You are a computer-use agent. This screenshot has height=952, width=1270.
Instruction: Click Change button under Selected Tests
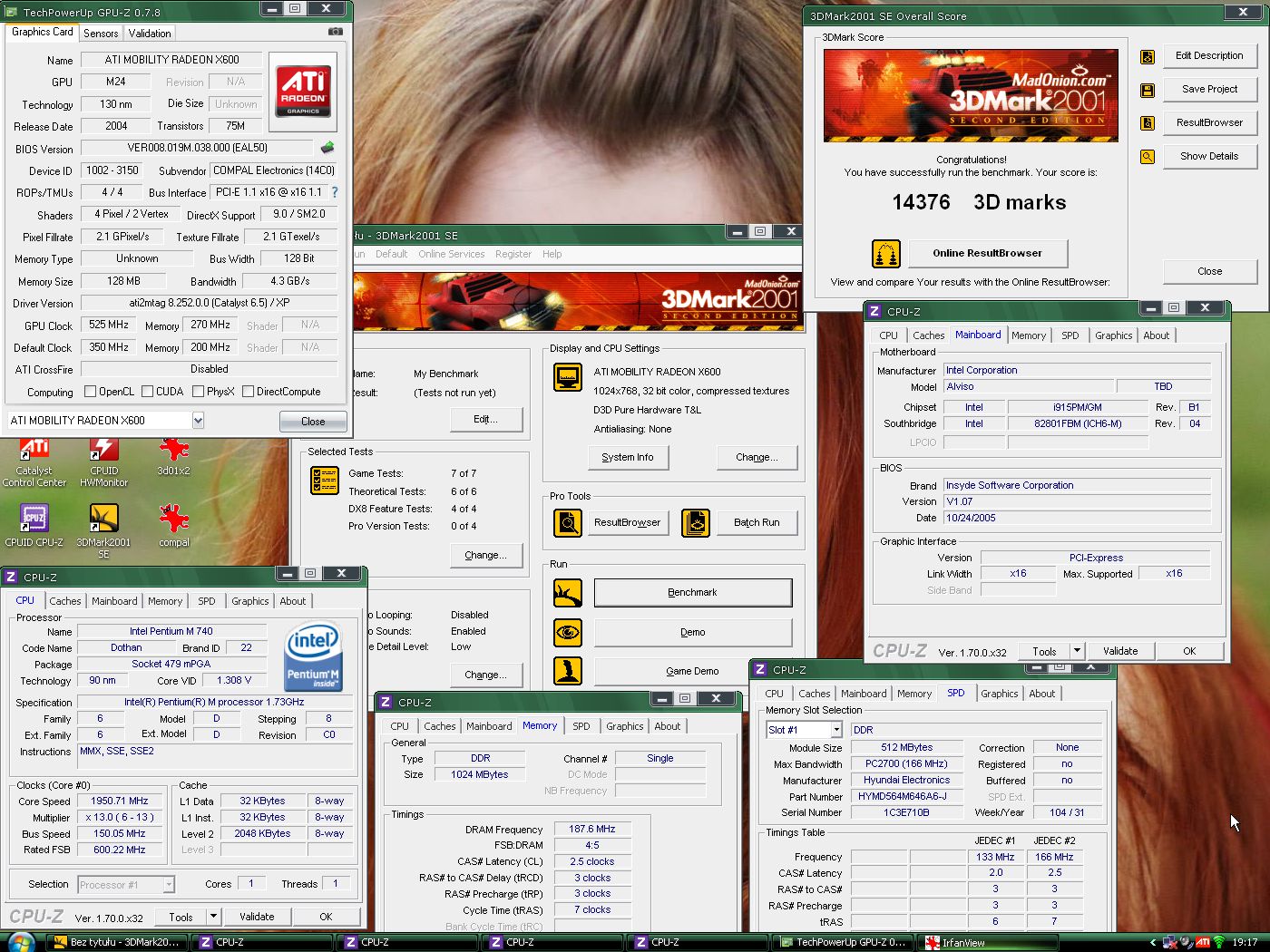pyautogui.click(x=486, y=556)
